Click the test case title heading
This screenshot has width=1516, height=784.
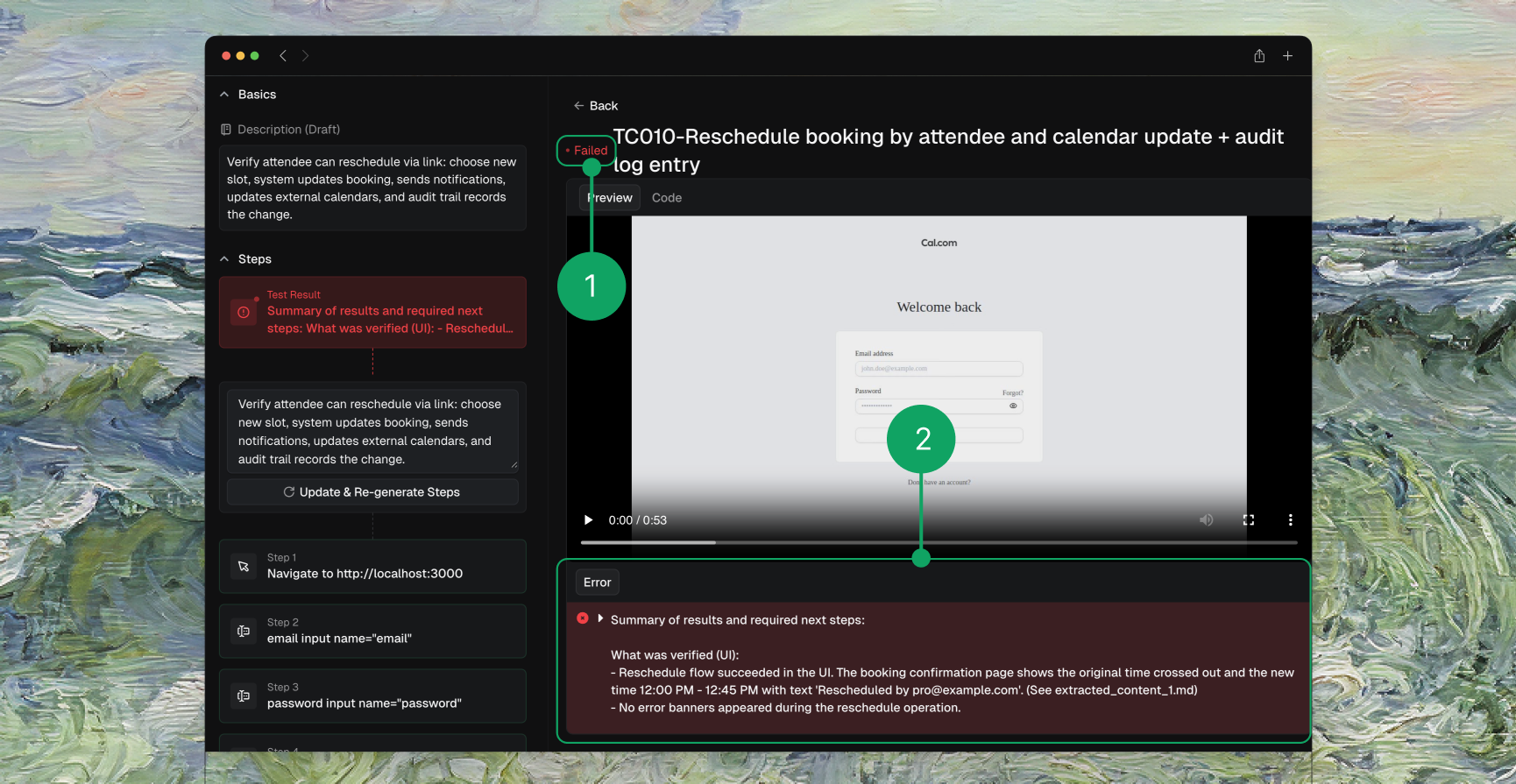(x=948, y=151)
